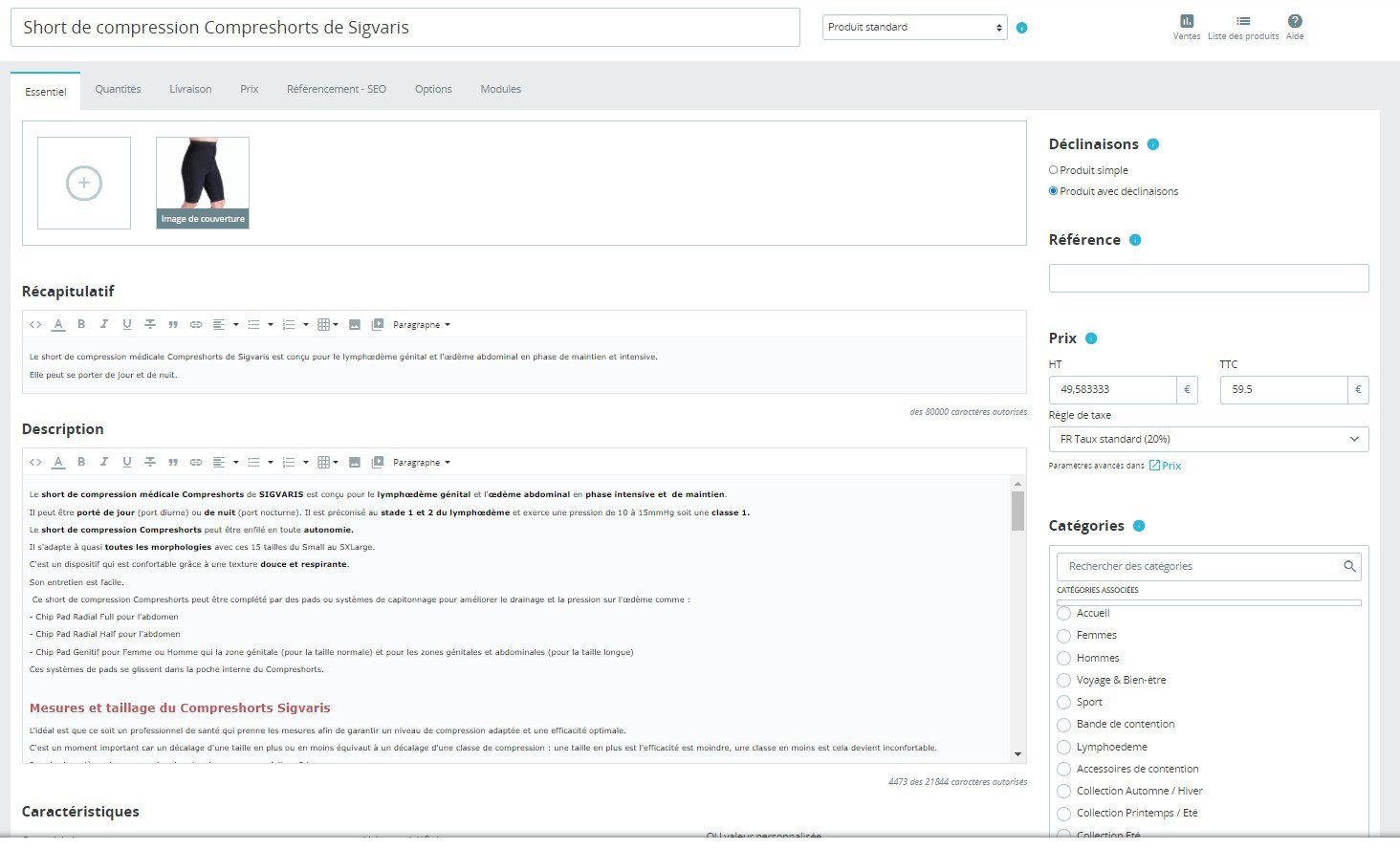Toggle italic in the Récapitulatif editor toolbar

click(x=104, y=324)
